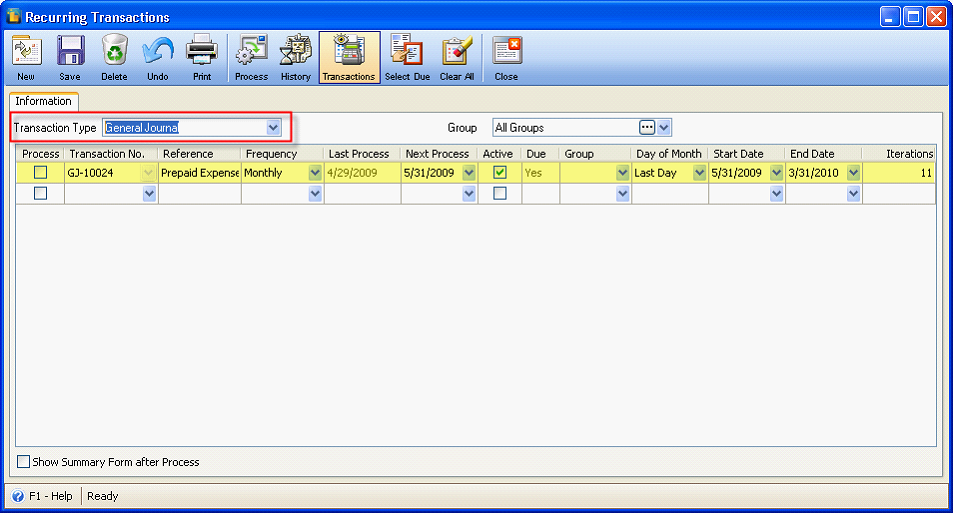Click the Due cell showing Yes
The width and height of the screenshot is (954, 514).
click(x=540, y=173)
